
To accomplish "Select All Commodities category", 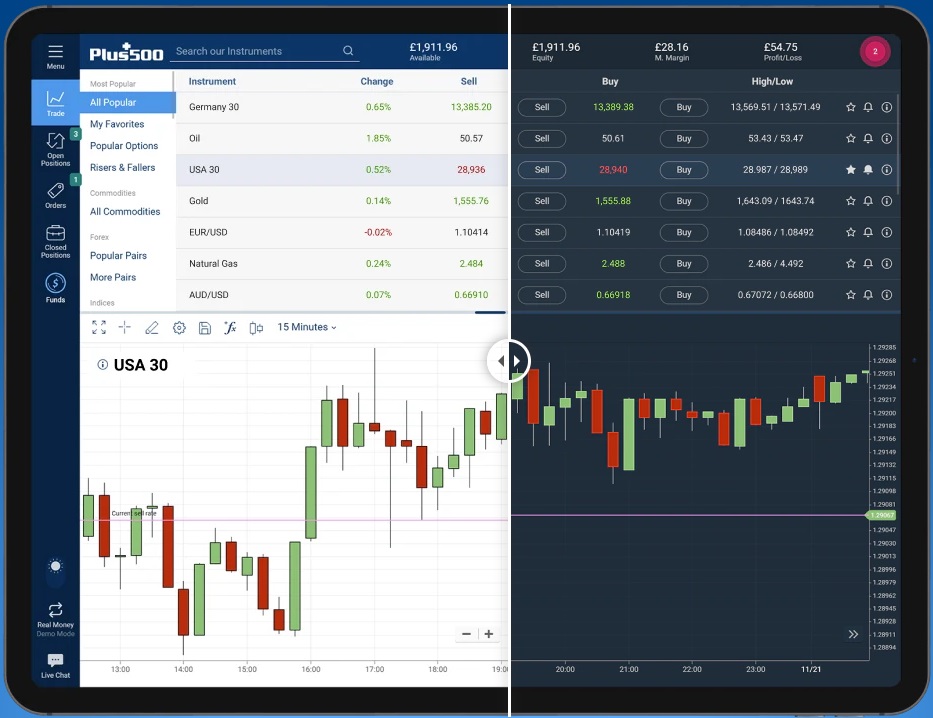I will click(x=125, y=211).
